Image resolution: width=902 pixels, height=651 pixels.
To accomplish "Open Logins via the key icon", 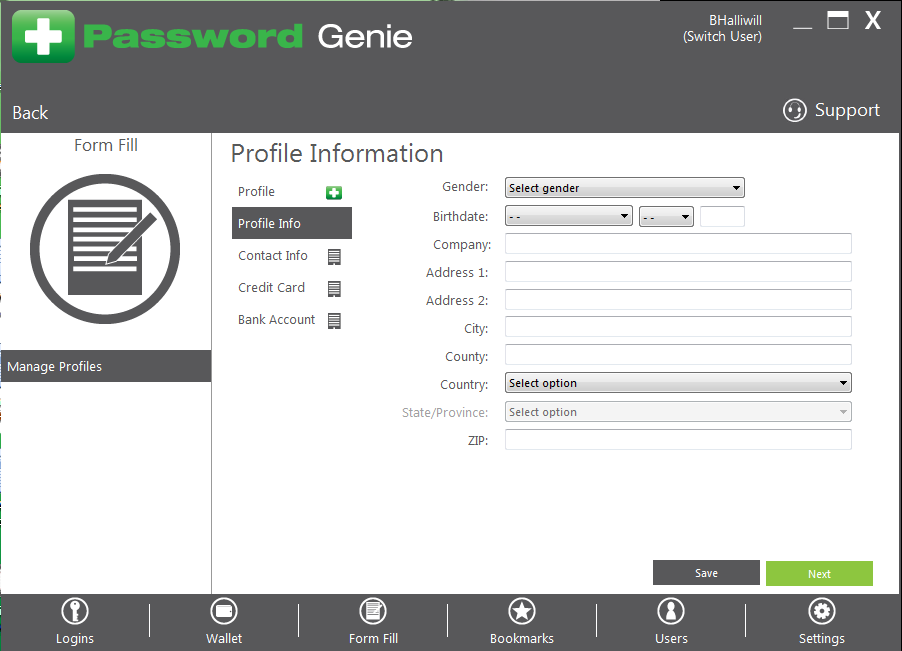I will [75, 611].
